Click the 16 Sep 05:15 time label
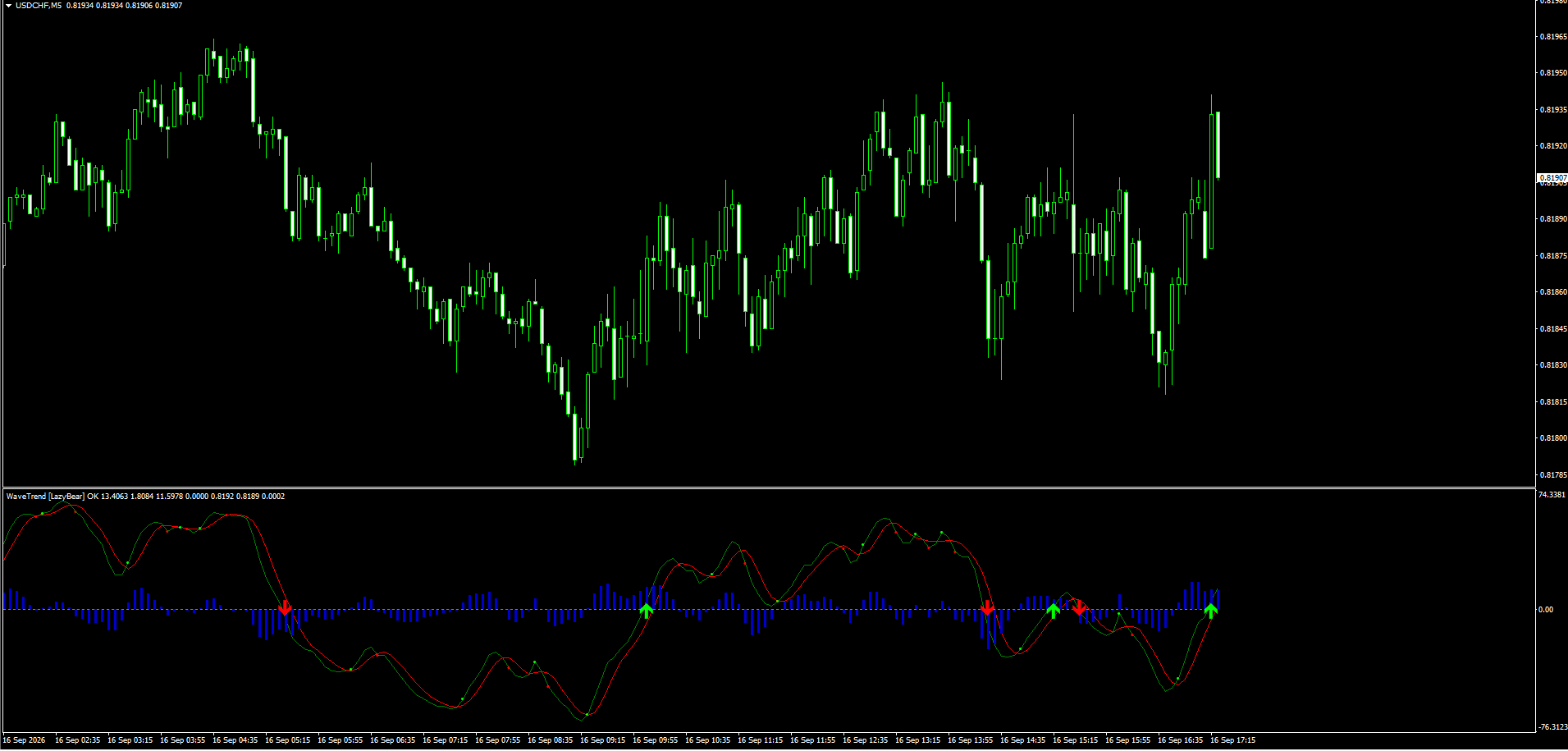The width and height of the screenshot is (1568, 751). pyautogui.click(x=287, y=740)
